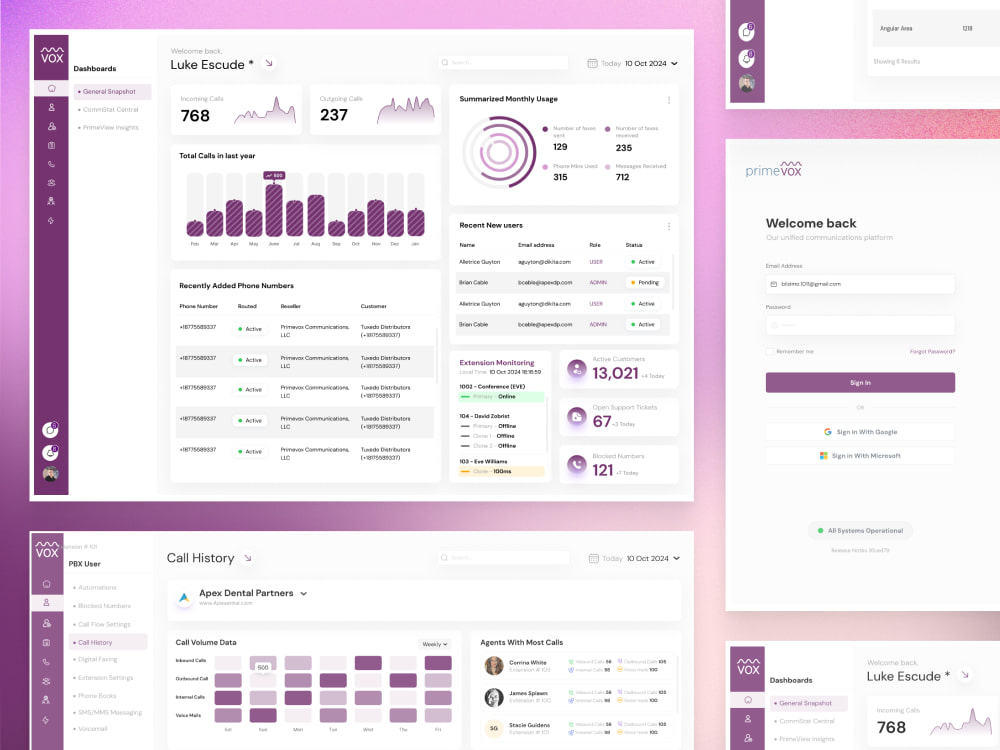Click the All Systems Operational status pill
The image size is (1000, 750).
(x=860, y=531)
